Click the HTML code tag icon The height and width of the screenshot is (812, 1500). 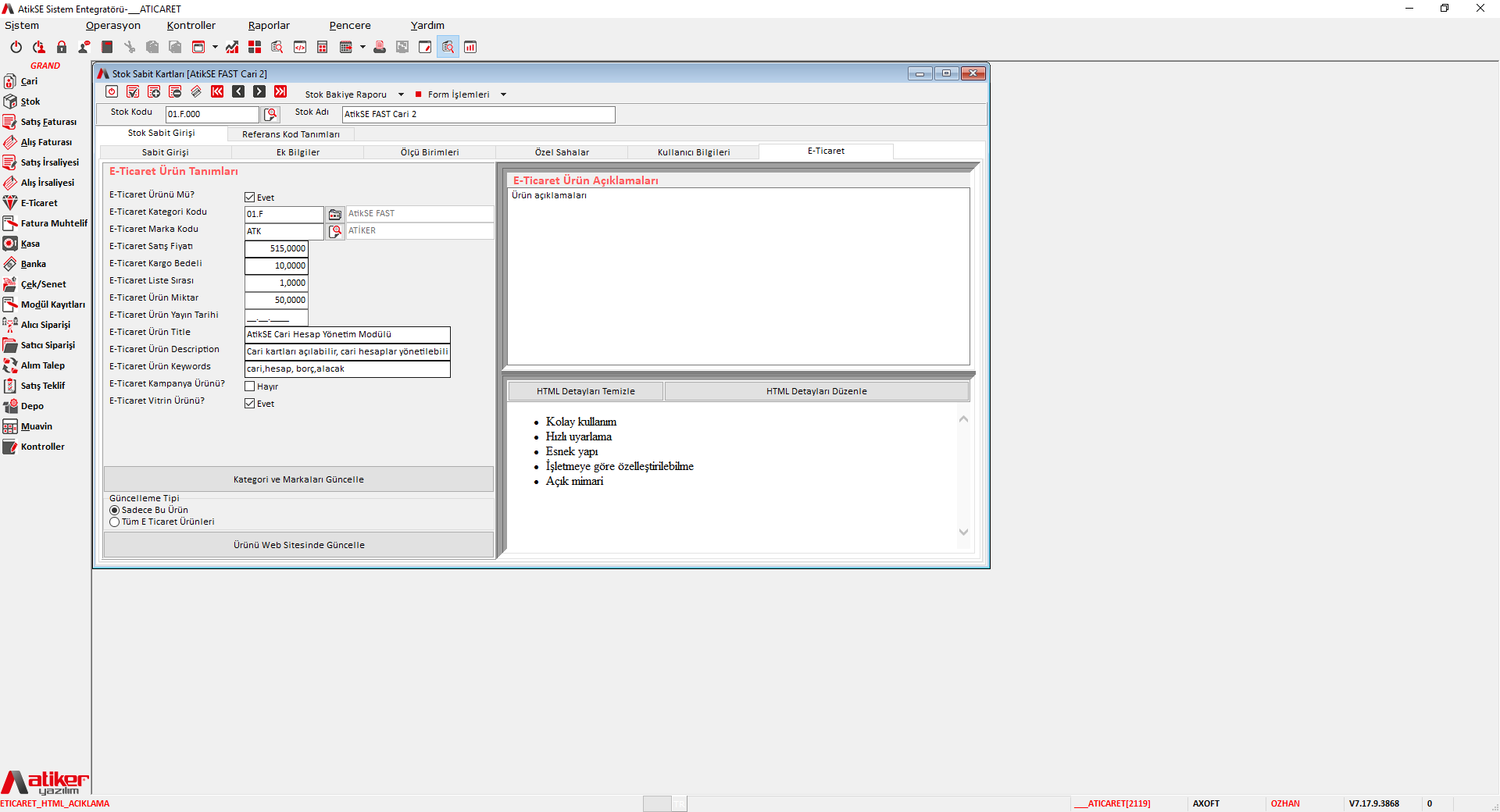300,47
